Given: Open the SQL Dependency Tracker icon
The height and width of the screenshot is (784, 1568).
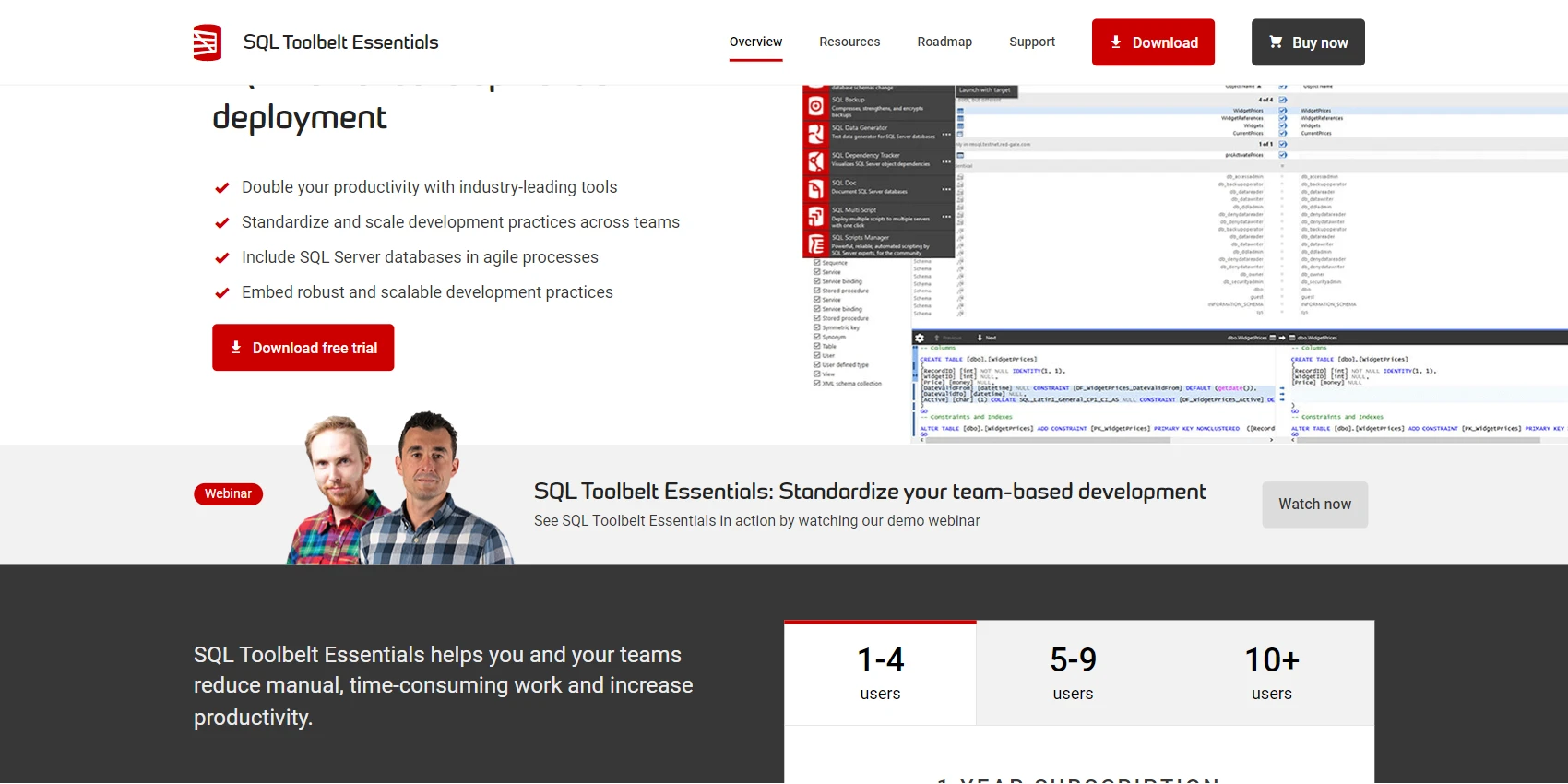Looking at the screenshot, I should (816, 161).
